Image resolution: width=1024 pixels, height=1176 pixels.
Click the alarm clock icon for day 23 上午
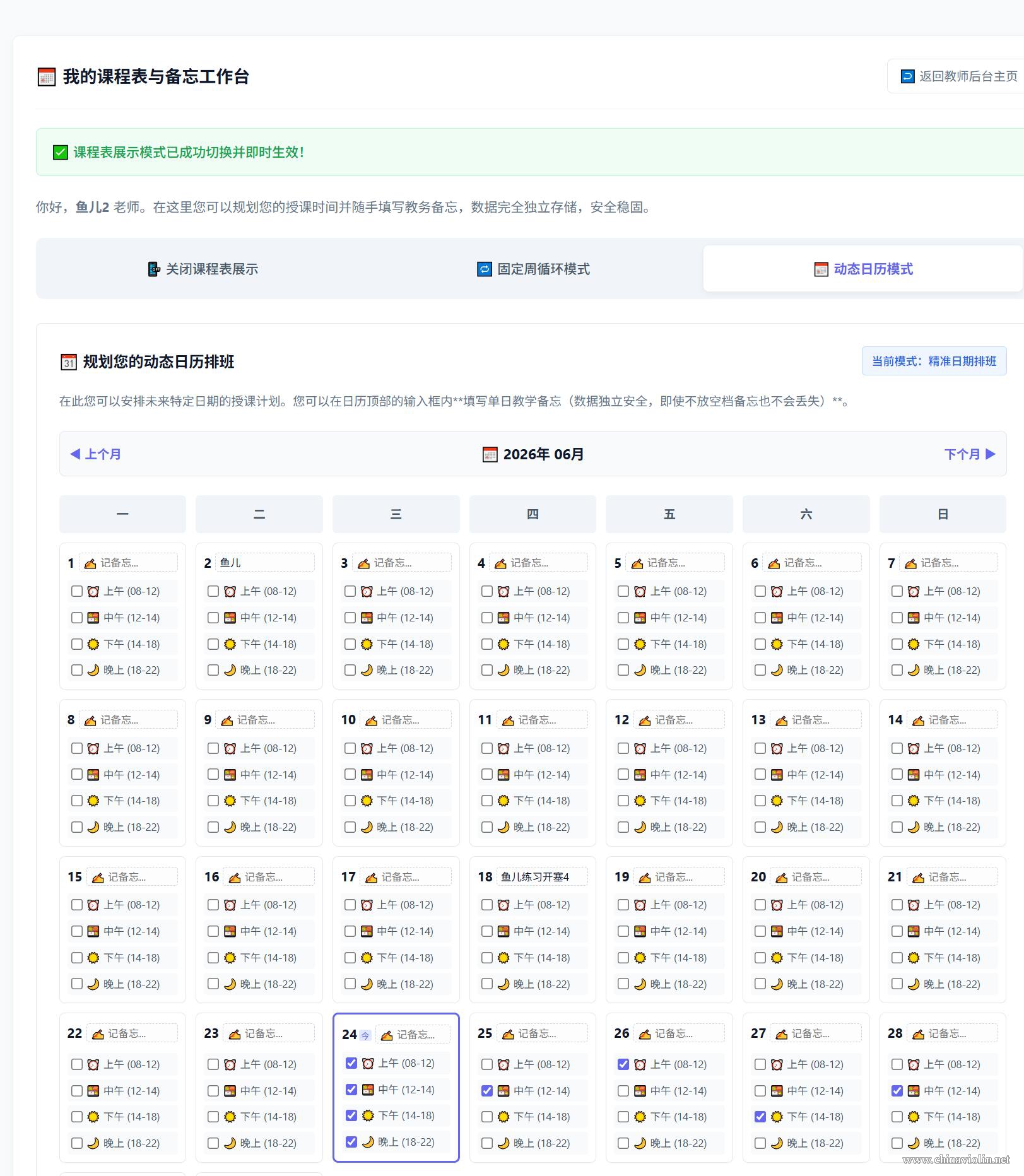(230, 1065)
